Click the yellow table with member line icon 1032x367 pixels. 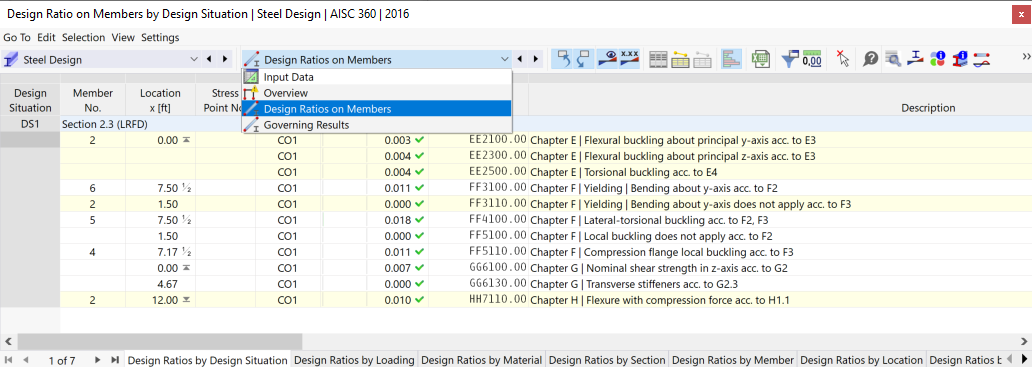[x=680, y=59]
